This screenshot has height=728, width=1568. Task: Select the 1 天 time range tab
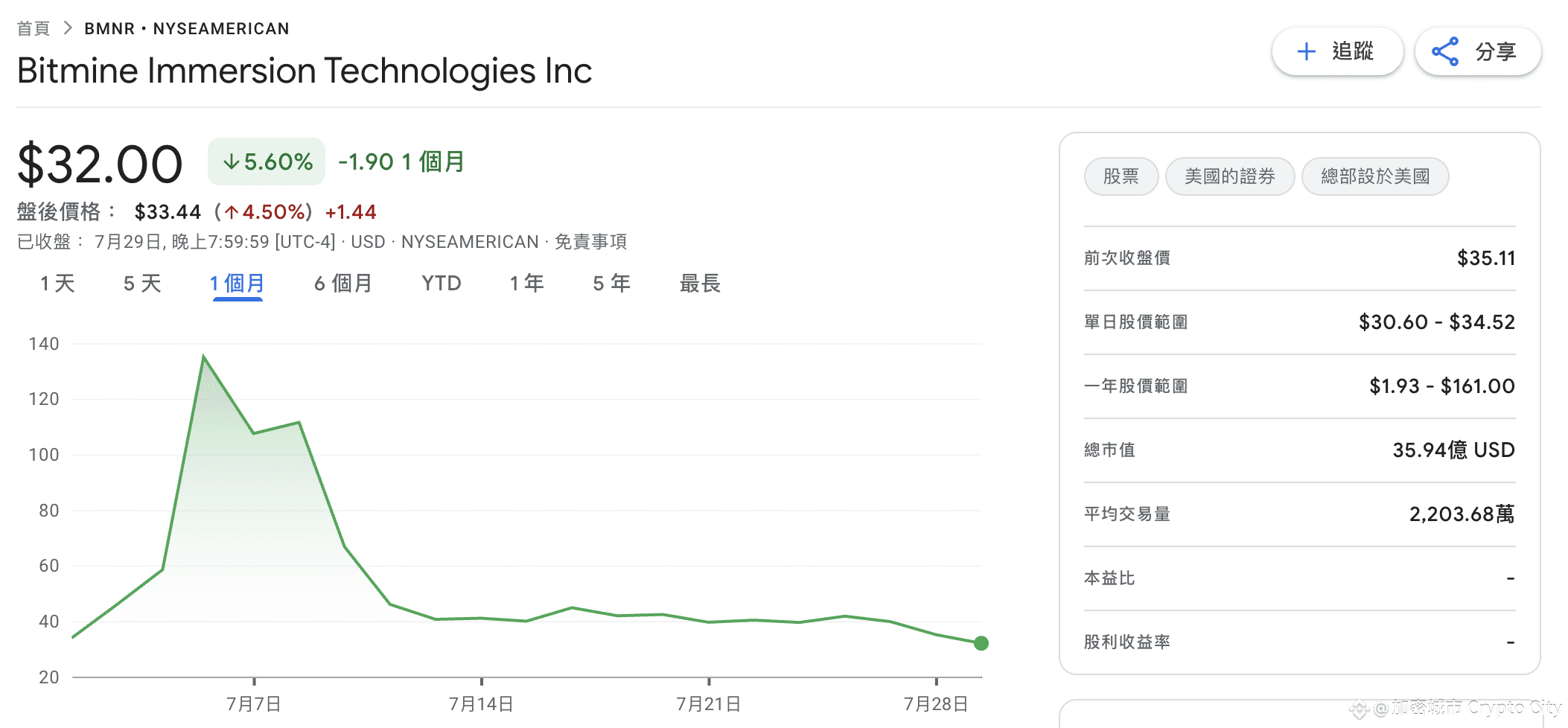click(57, 284)
